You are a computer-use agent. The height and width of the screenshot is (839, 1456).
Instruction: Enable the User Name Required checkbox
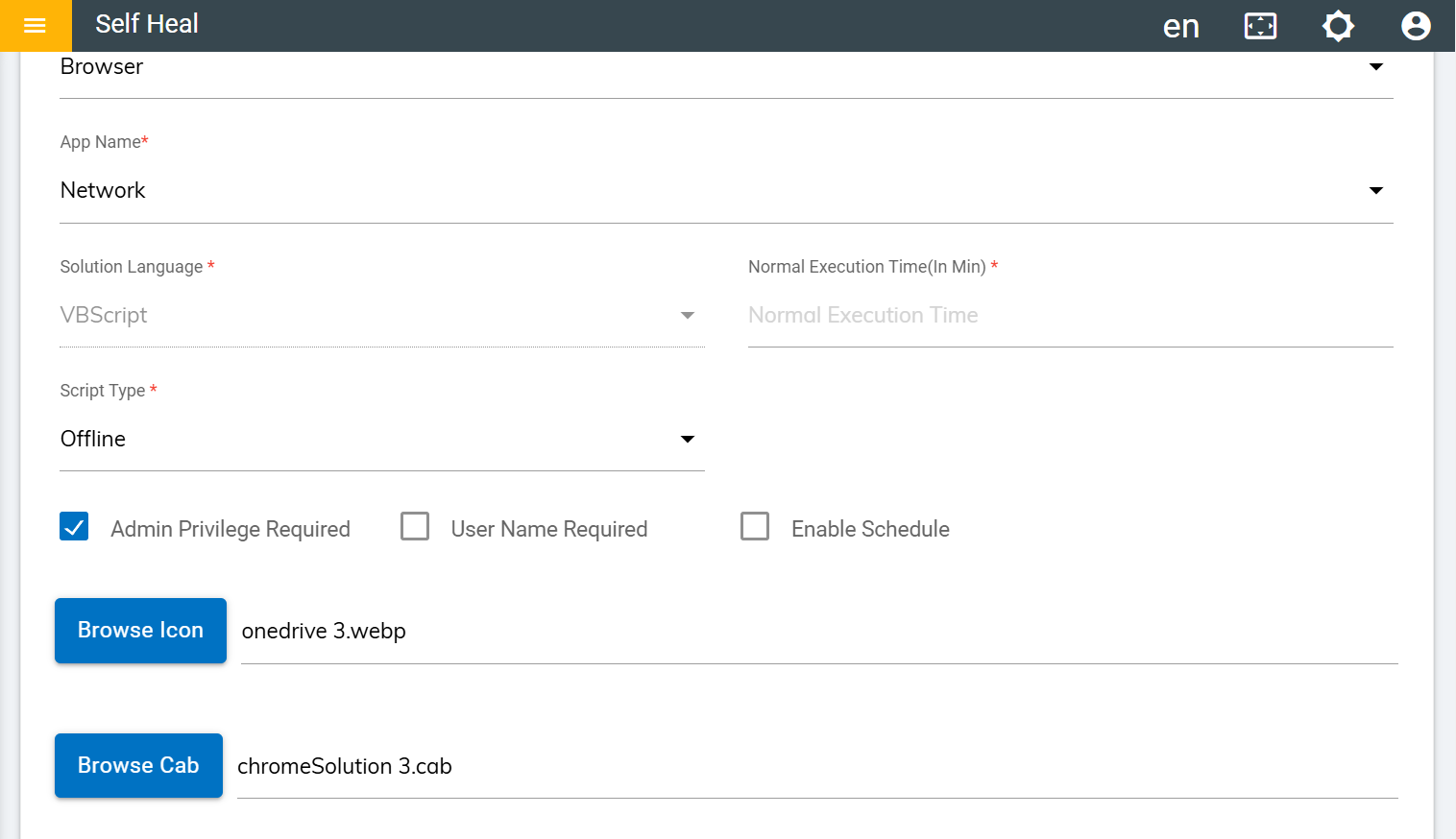coord(415,527)
